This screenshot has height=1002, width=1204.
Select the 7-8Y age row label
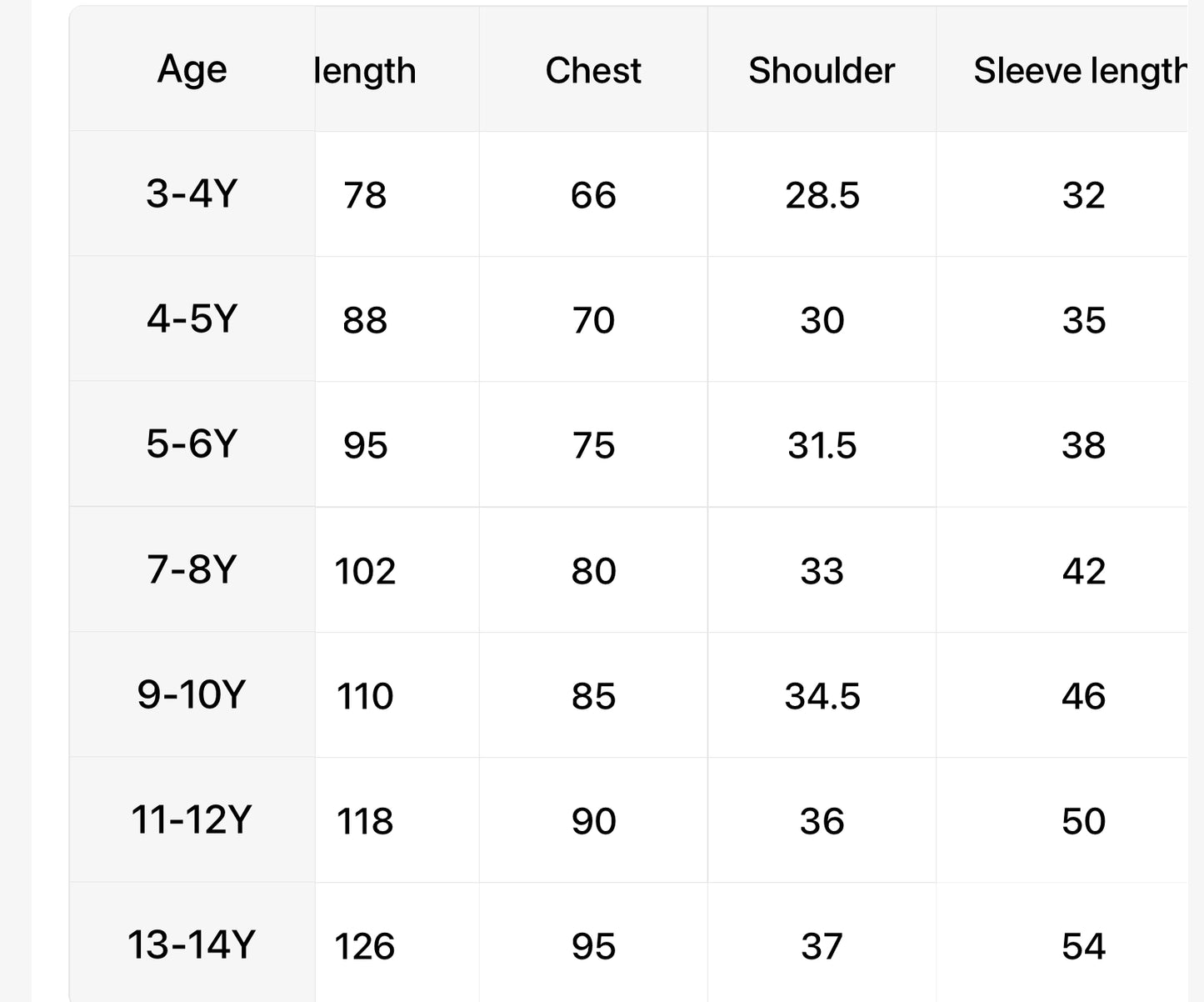pyautogui.click(x=192, y=570)
